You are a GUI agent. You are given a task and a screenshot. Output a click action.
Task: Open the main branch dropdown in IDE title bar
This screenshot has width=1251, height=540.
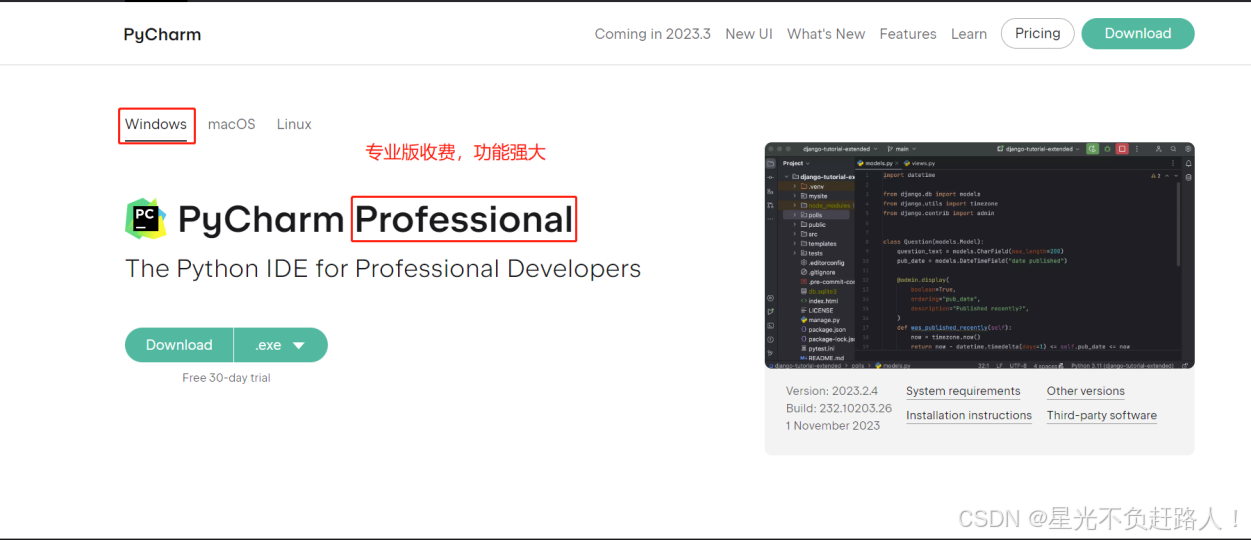[x=901, y=149]
